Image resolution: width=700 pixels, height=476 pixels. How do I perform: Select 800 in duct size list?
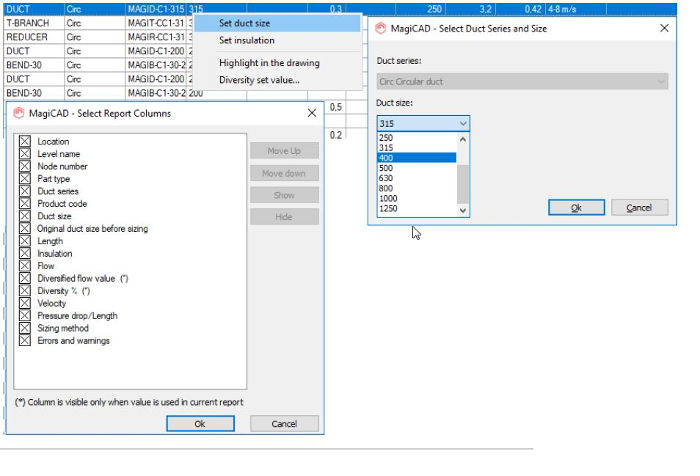coord(417,188)
